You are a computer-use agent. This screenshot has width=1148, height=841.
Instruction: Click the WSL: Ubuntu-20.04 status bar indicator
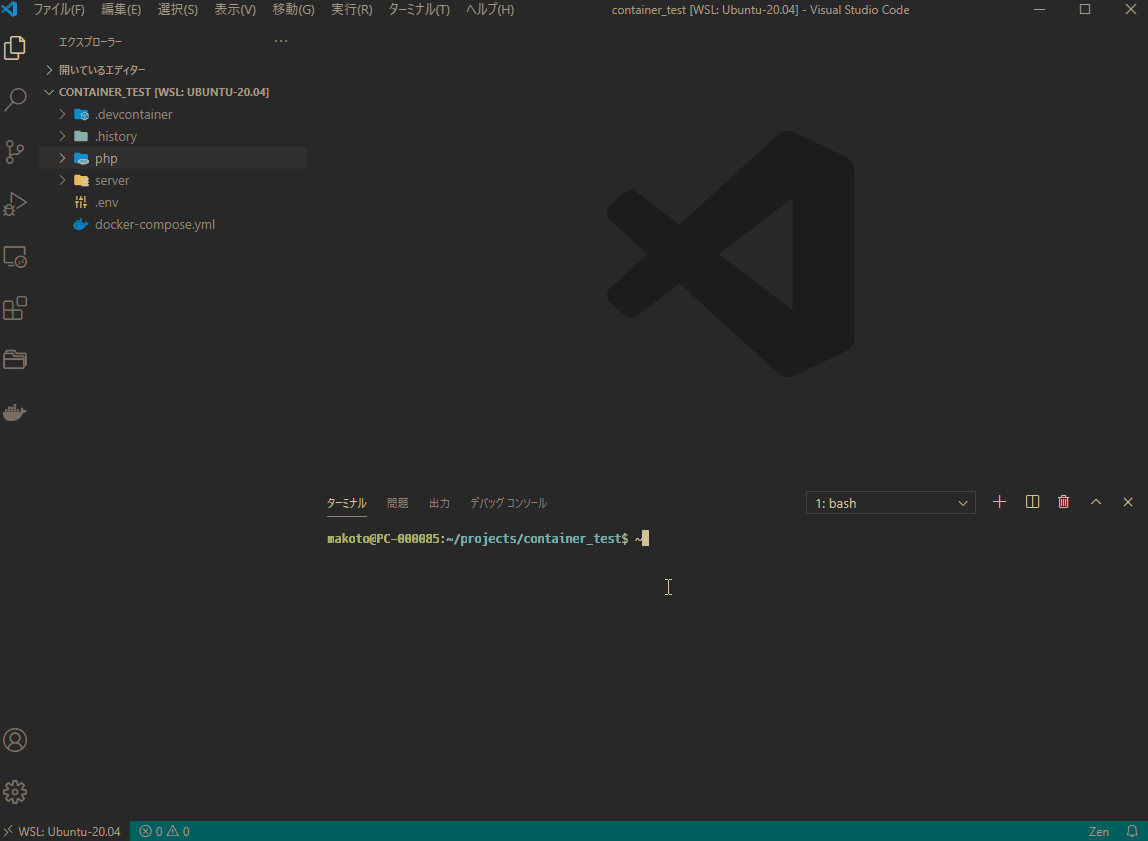(62, 831)
